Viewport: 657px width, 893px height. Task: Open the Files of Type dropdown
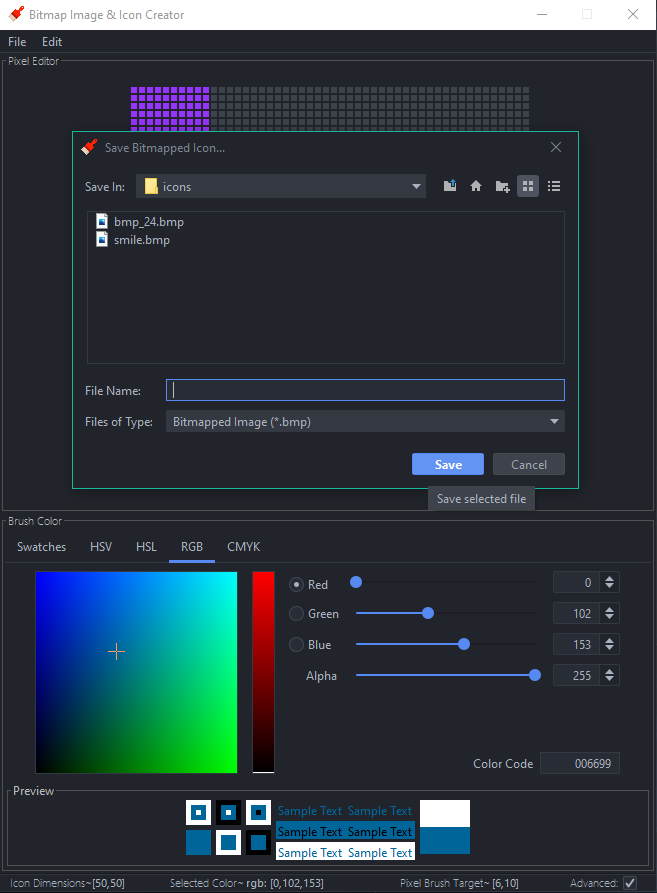point(554,422)
